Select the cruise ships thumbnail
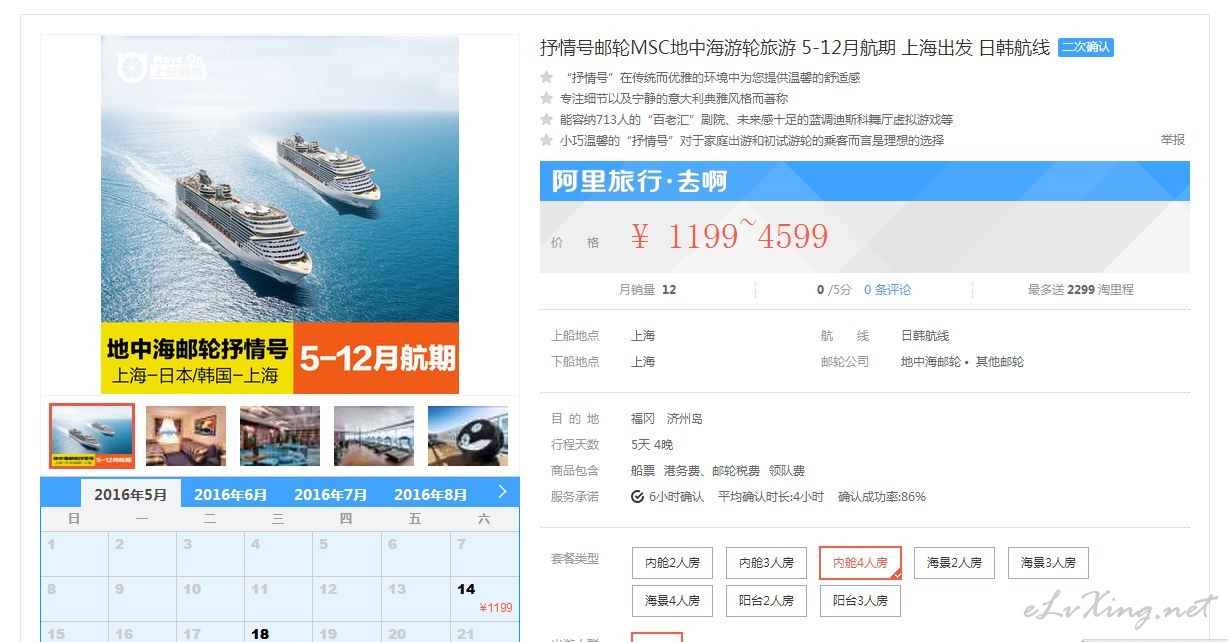The width and height of the screenshot is (1228, 642). (x=92, y=436)
